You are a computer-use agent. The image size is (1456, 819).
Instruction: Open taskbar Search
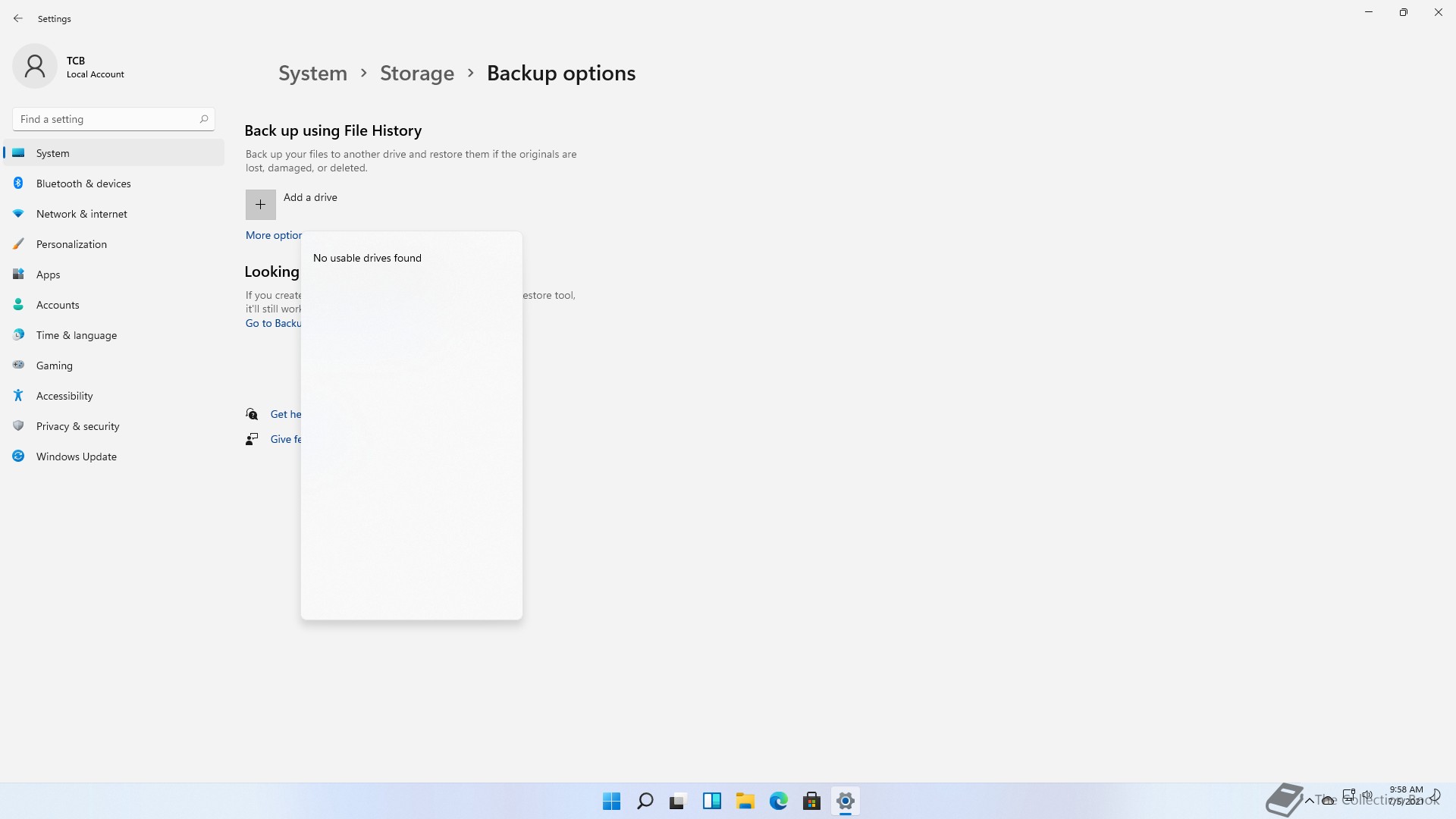pos(645,801)
